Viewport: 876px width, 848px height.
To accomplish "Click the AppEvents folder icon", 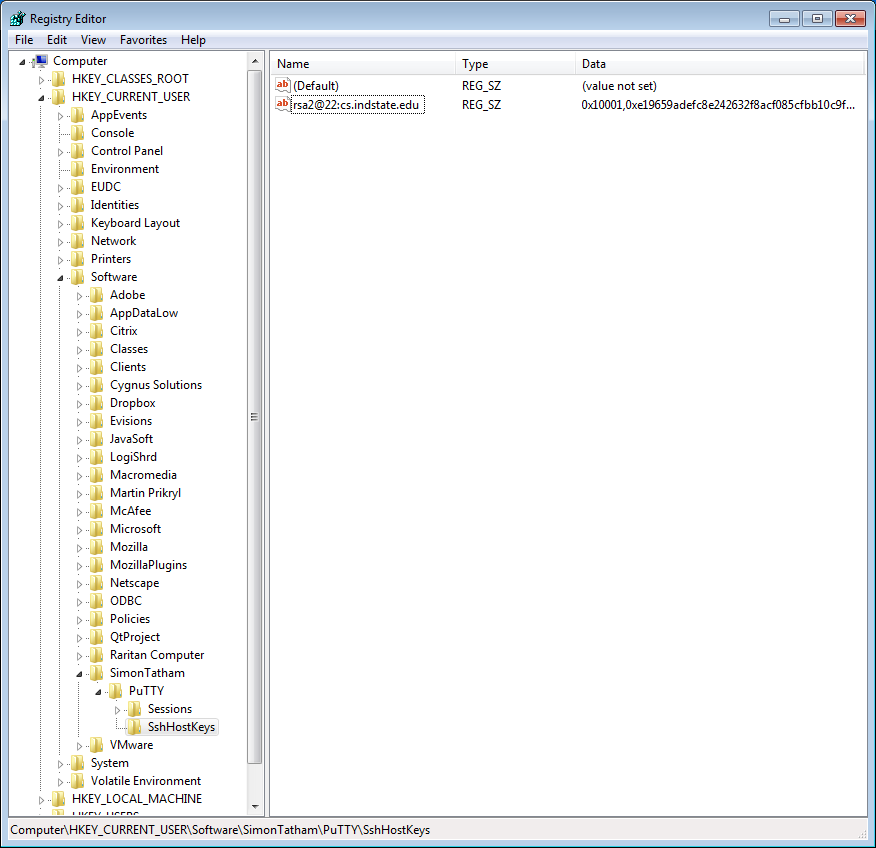I will coord(78,115).
